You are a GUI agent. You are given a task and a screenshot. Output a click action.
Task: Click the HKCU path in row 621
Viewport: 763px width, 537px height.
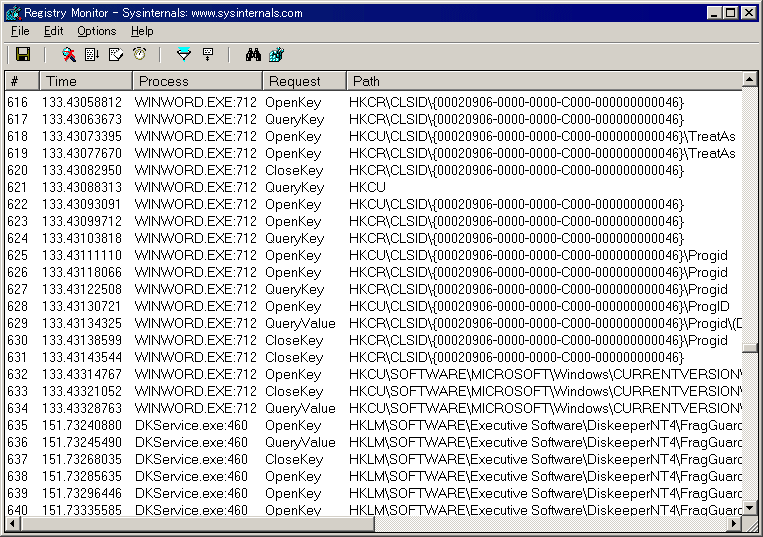coord(367,187)
